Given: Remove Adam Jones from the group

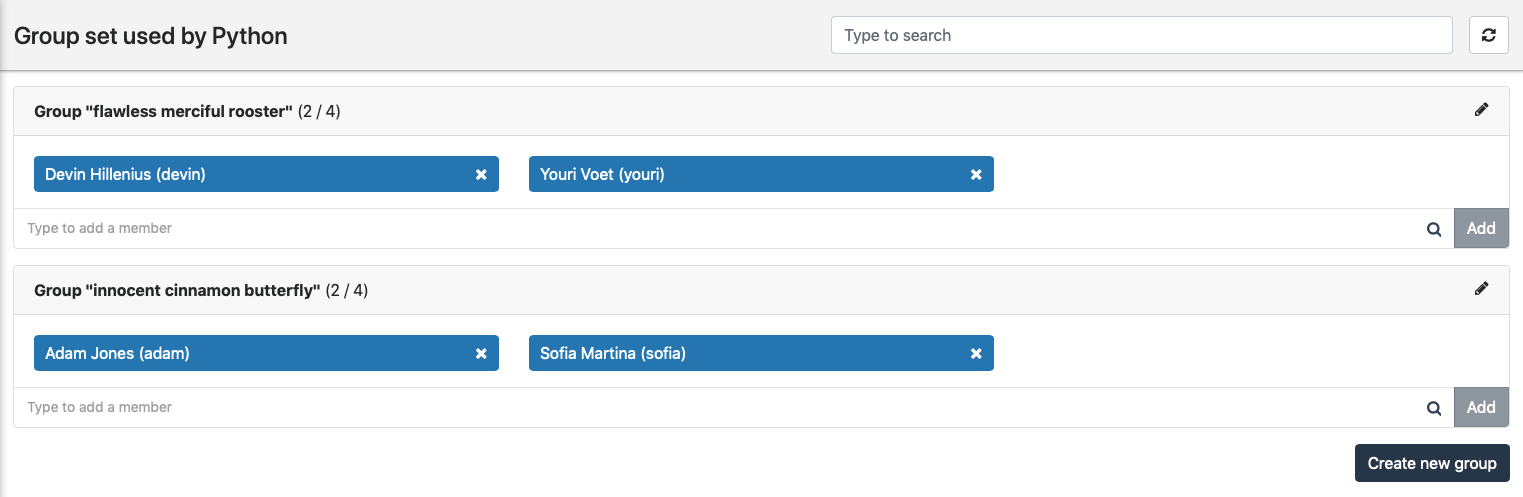Looking at the screenshot, I should pos(481,353).
